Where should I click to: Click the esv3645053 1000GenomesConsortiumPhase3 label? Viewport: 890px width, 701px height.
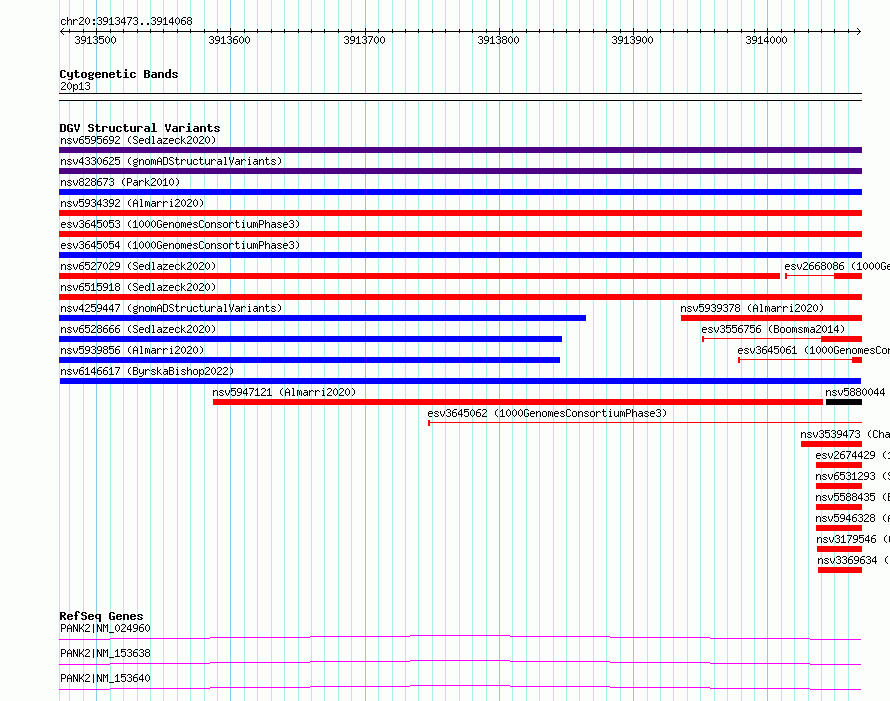coord(180,224)
